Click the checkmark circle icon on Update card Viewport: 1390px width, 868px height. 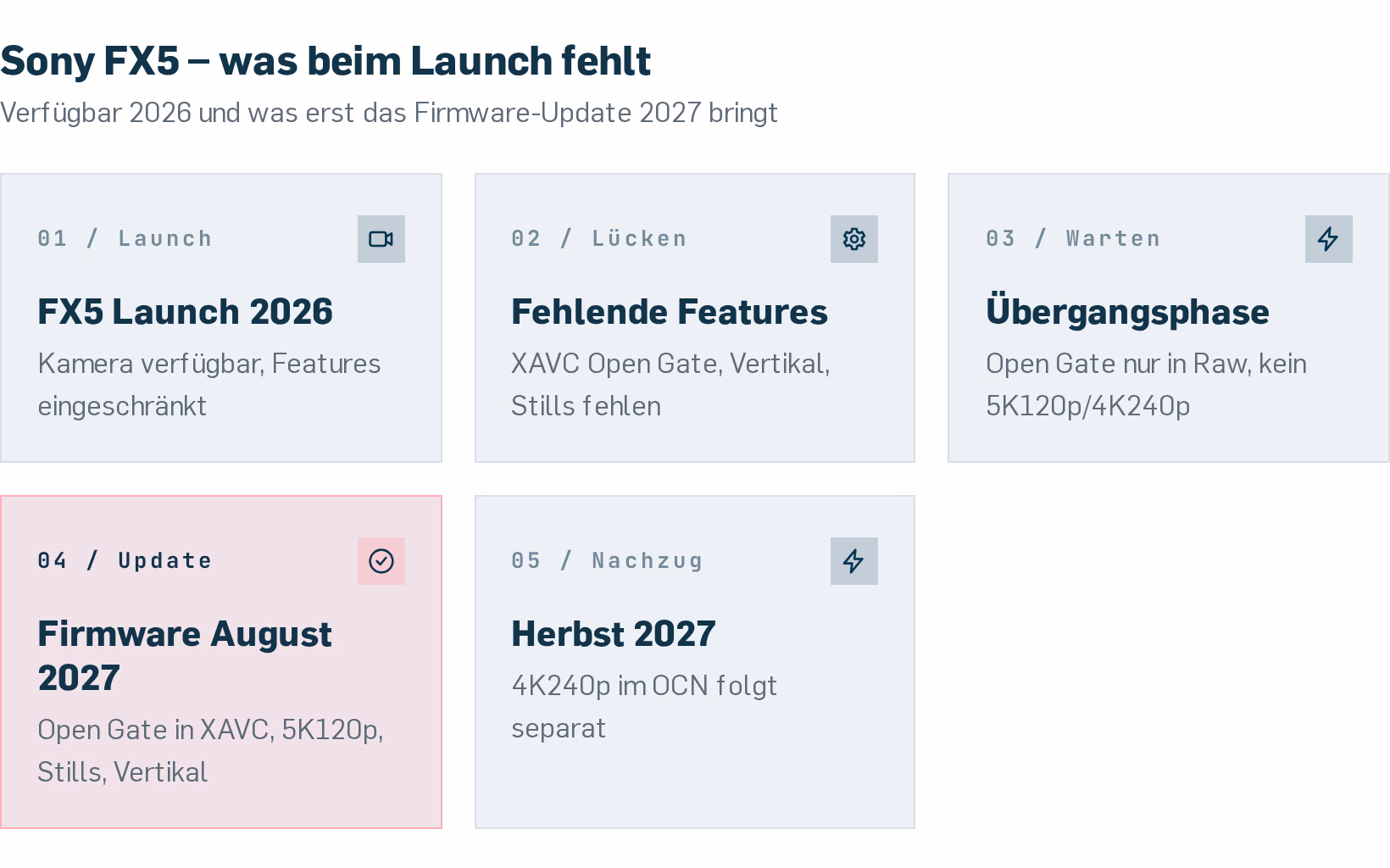pos(381,561)
